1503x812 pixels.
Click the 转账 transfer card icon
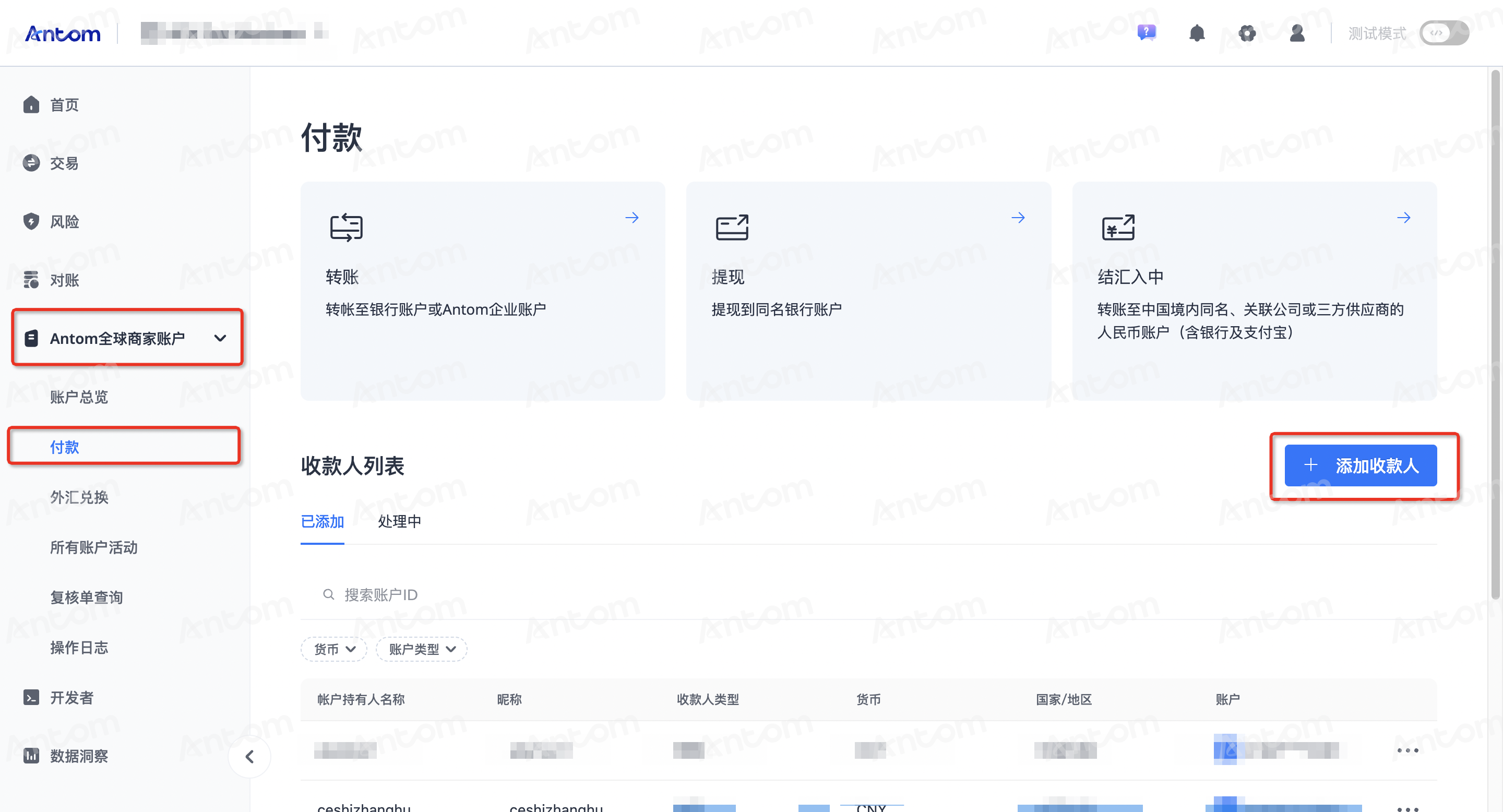(347, 228)
